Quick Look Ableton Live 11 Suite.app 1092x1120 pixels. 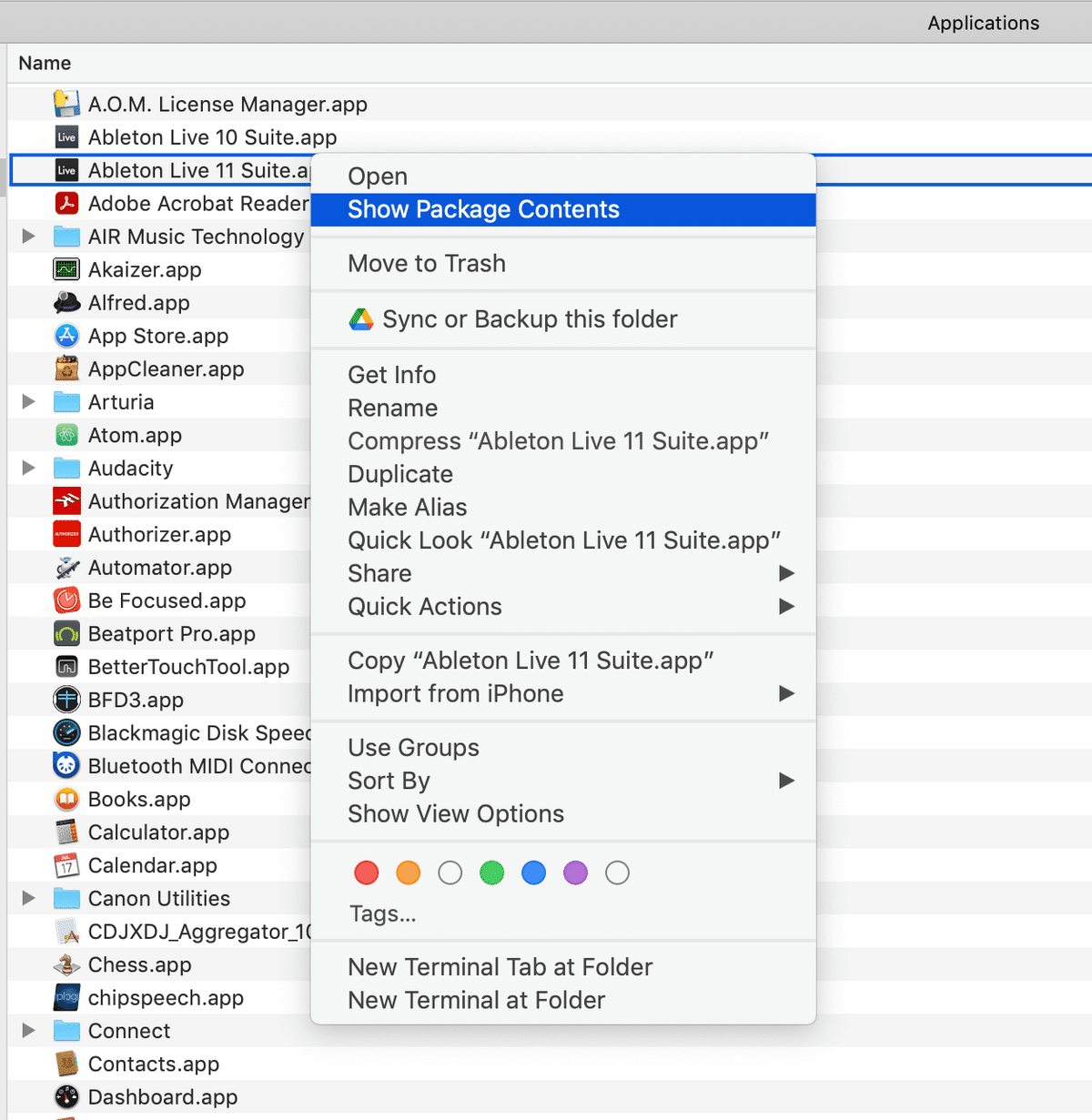563,540
